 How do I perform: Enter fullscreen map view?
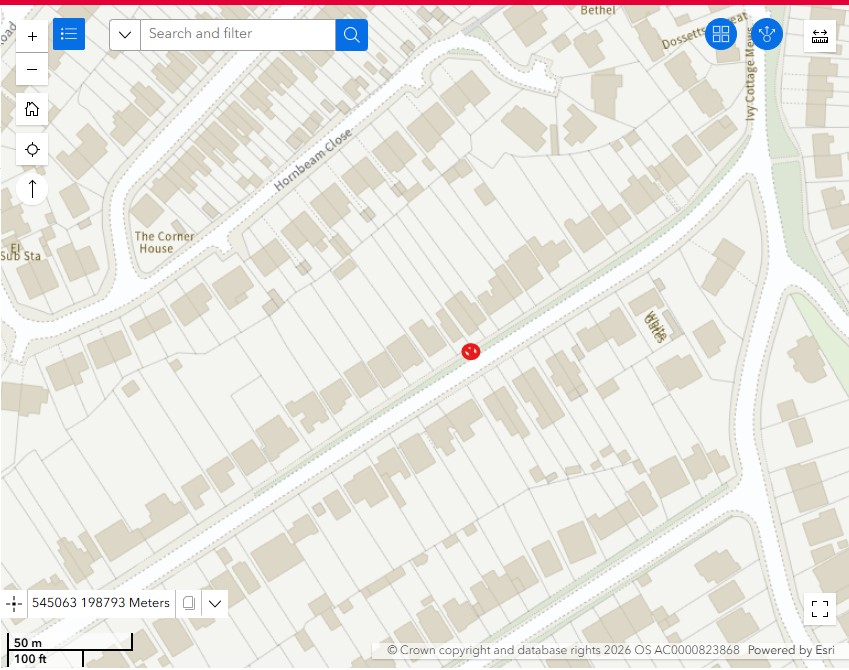tap(820, 609)
